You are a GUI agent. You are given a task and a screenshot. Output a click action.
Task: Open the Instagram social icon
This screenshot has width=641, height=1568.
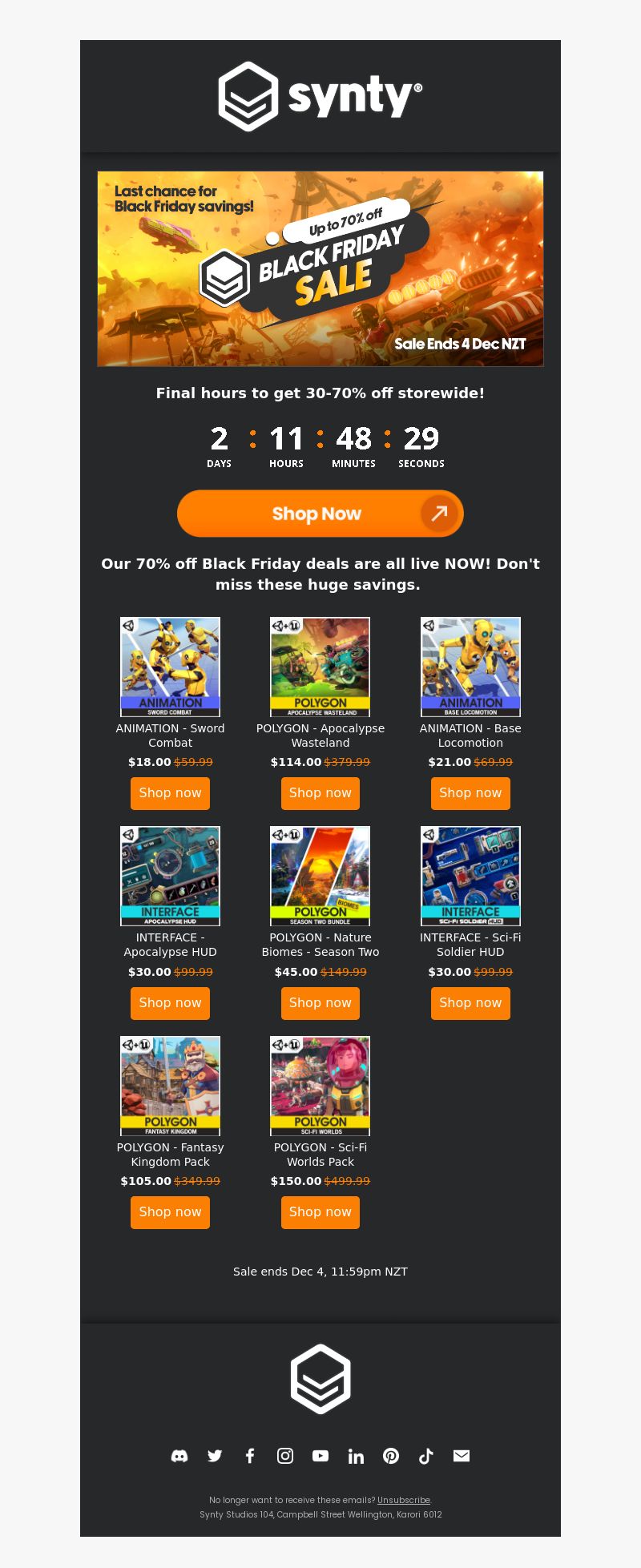point(285,1456)
